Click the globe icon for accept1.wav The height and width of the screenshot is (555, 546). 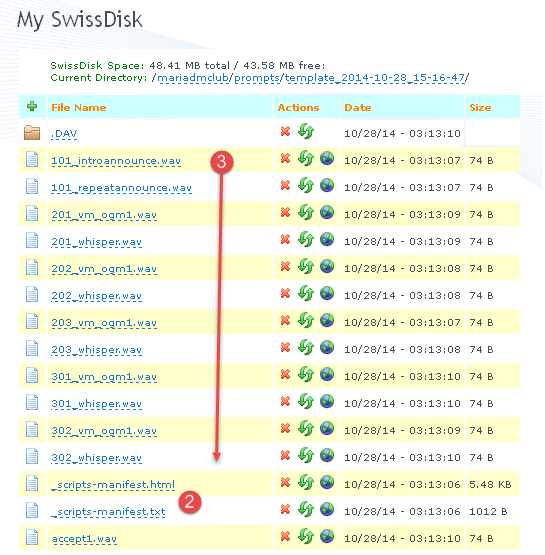pos(327,536)
